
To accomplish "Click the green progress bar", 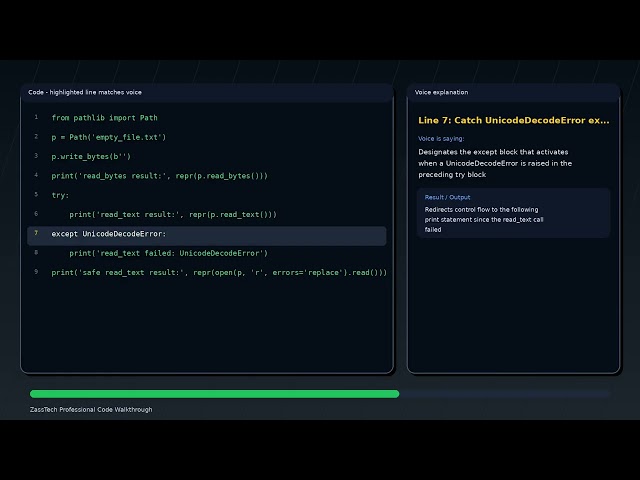I will point(214,394).
